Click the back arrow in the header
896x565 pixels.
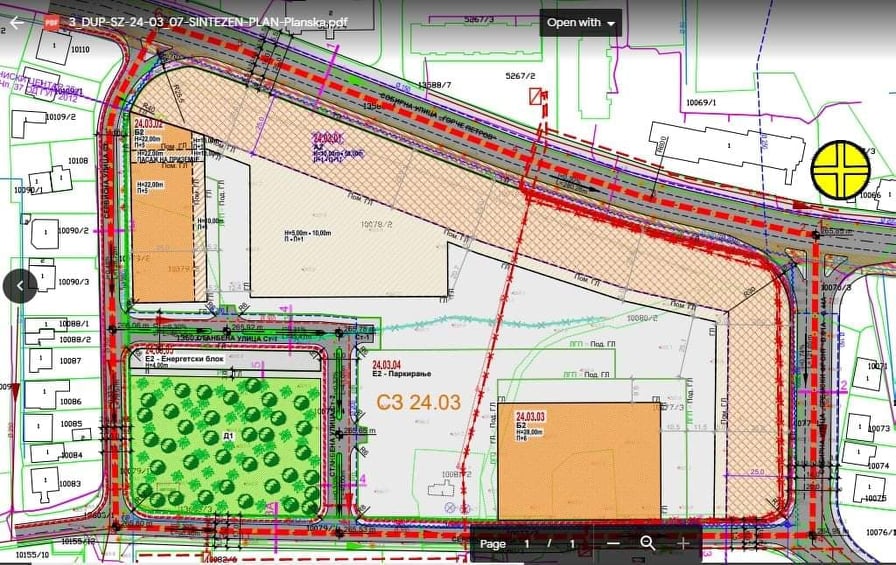coord(16,22)
